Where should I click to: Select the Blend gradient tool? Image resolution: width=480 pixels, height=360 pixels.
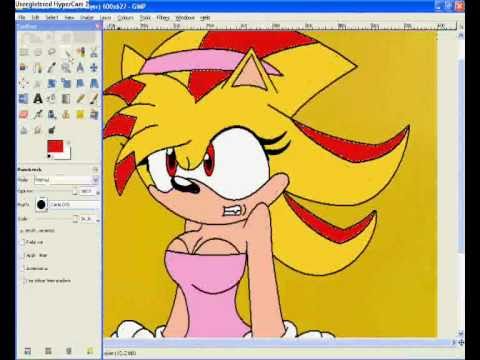click(x=66, y=99)
